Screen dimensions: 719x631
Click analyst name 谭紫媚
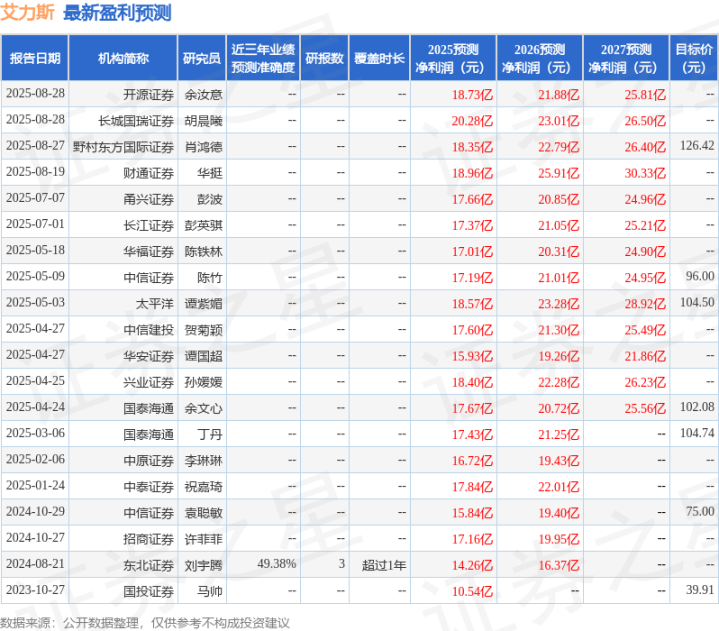click(204, 304)
